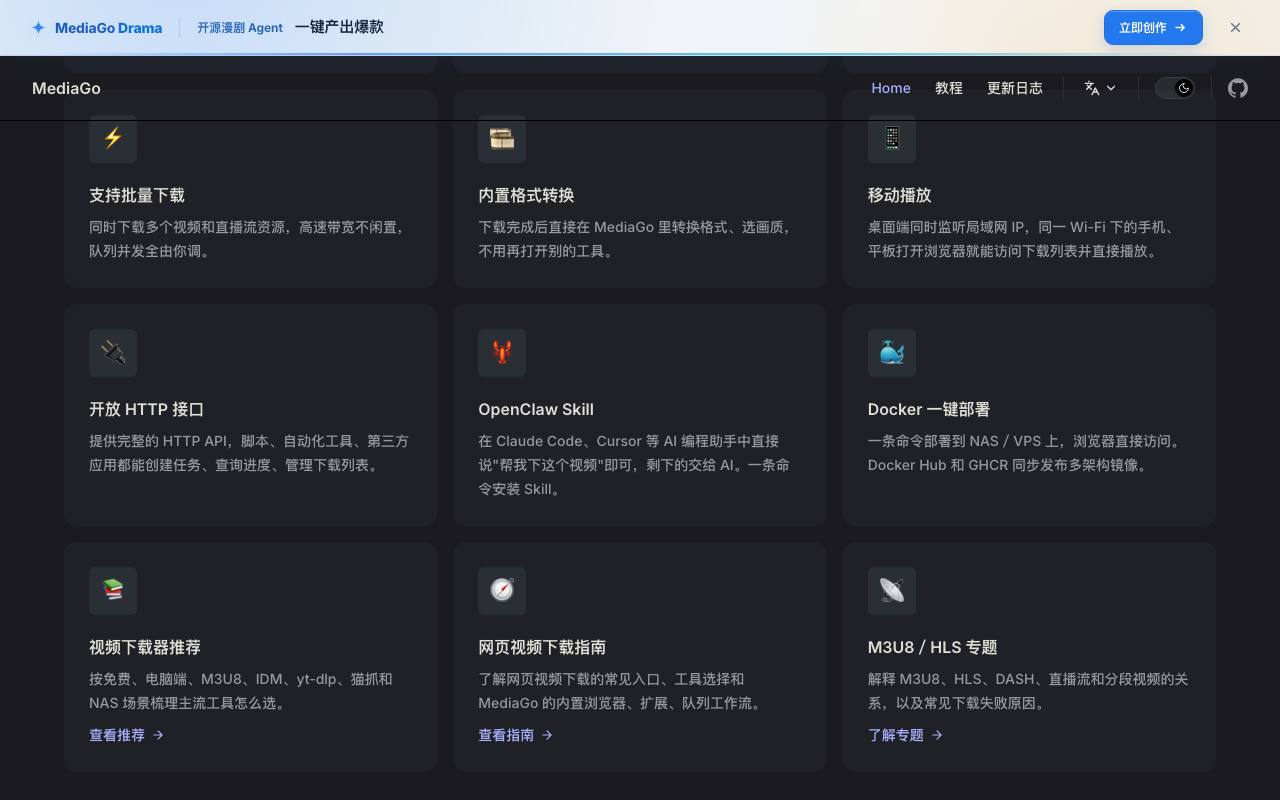Click the sparkle icon beside MediaGo Drama

(x=38, y=28)
